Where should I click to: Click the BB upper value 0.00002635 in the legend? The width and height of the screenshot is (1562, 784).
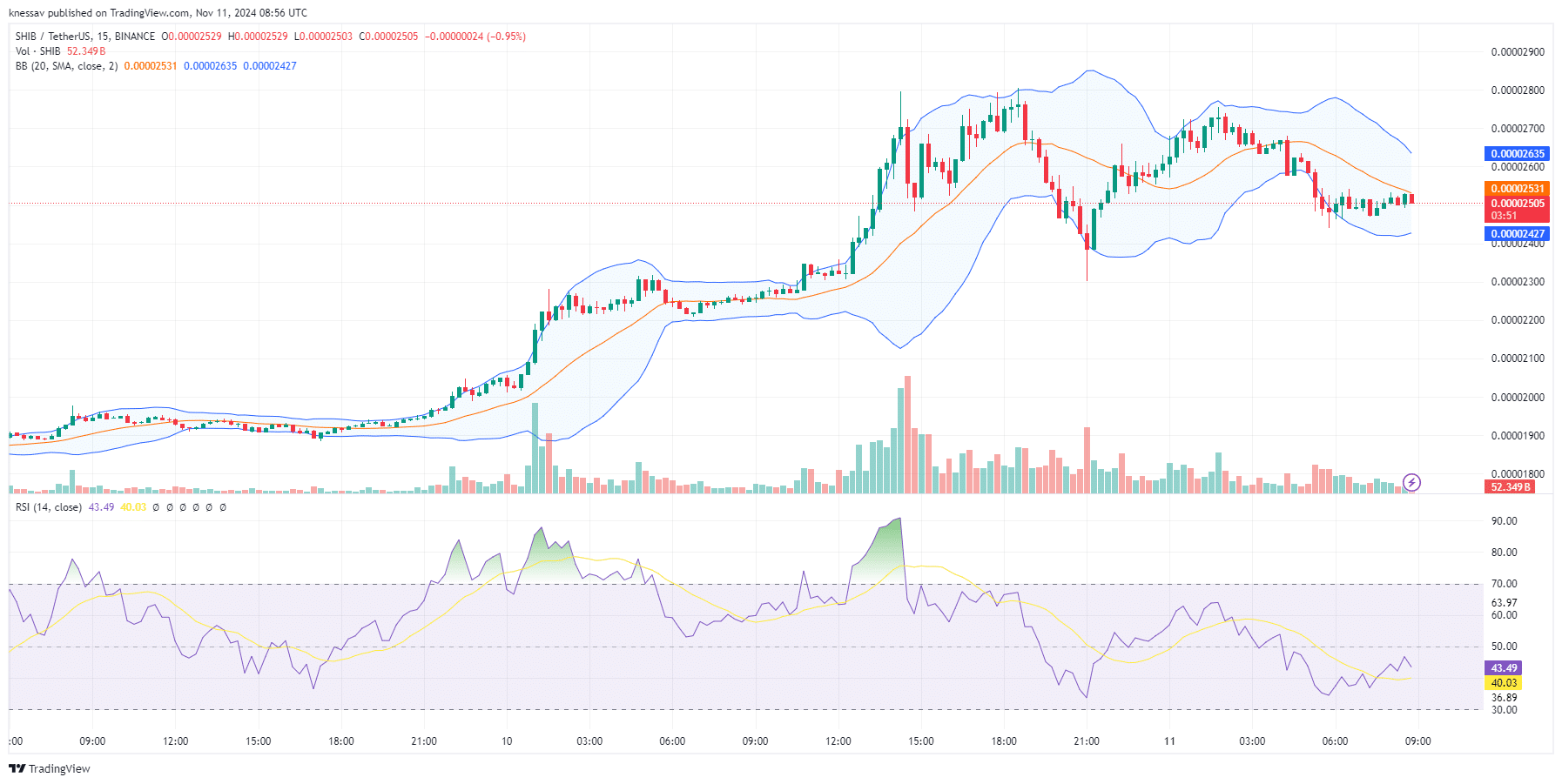[210, 66]
